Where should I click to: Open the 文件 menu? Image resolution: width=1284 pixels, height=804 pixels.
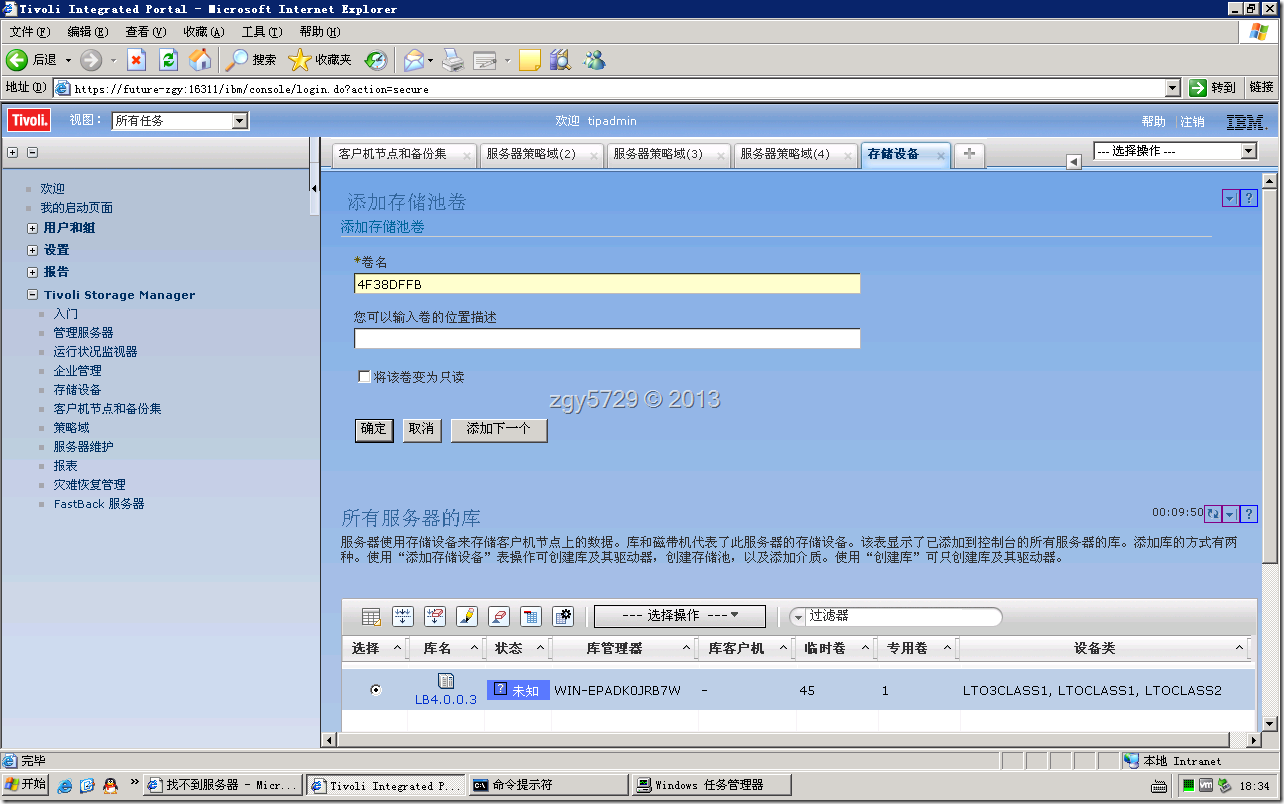pyautogui.click(x=29, y=32)
